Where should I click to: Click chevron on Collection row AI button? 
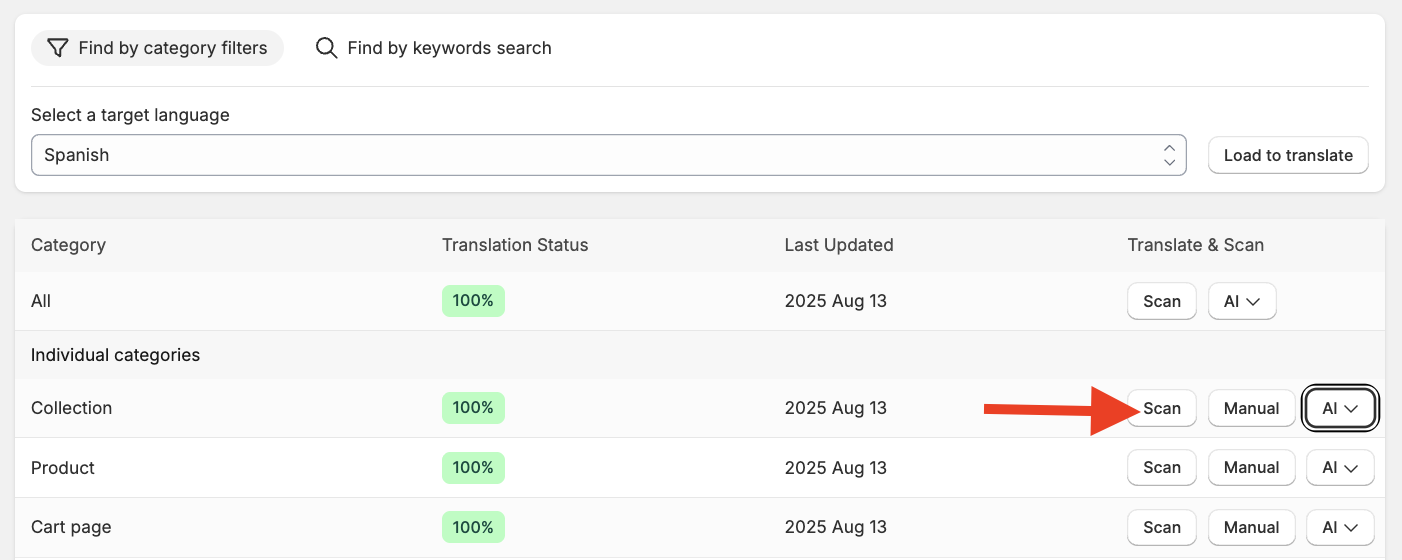pyautogui.click(x=1351, y=408)
